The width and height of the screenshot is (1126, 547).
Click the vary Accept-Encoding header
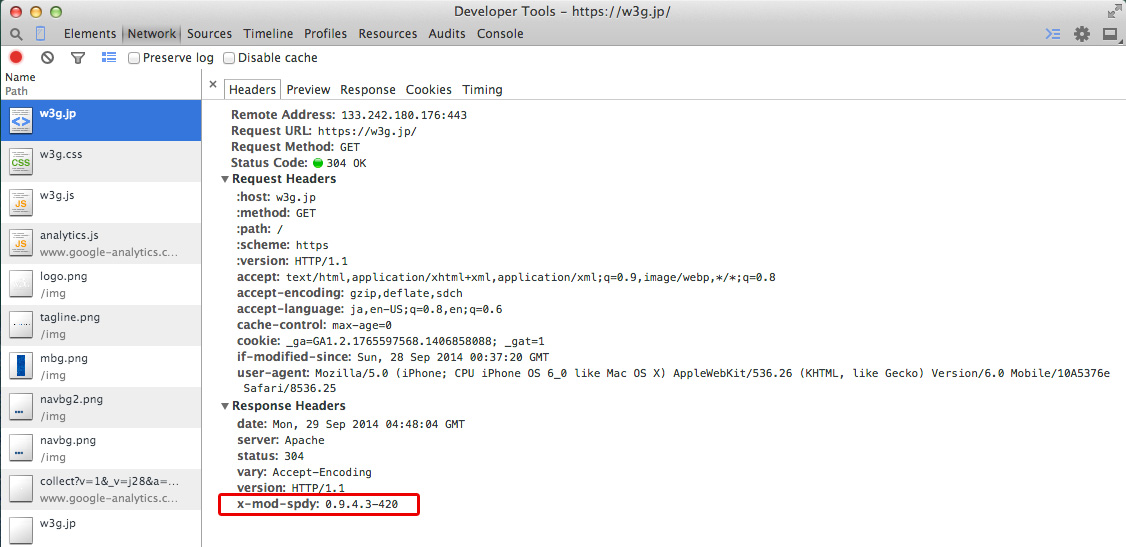[x=304, y=472]
